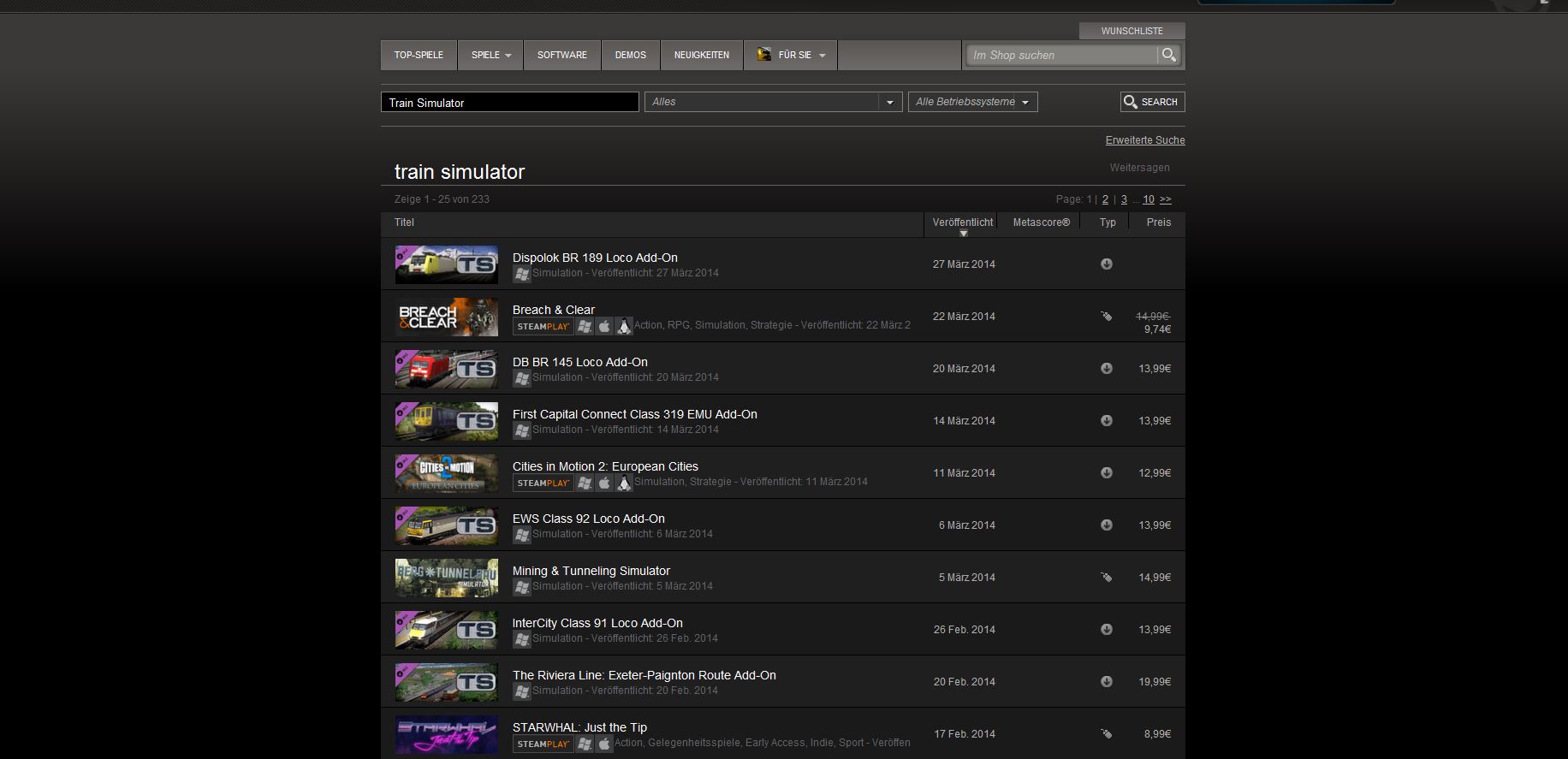Expand the SPIELE dropdown menu
The width and height of the screenshot is (1568, 759).
[490, 55]
